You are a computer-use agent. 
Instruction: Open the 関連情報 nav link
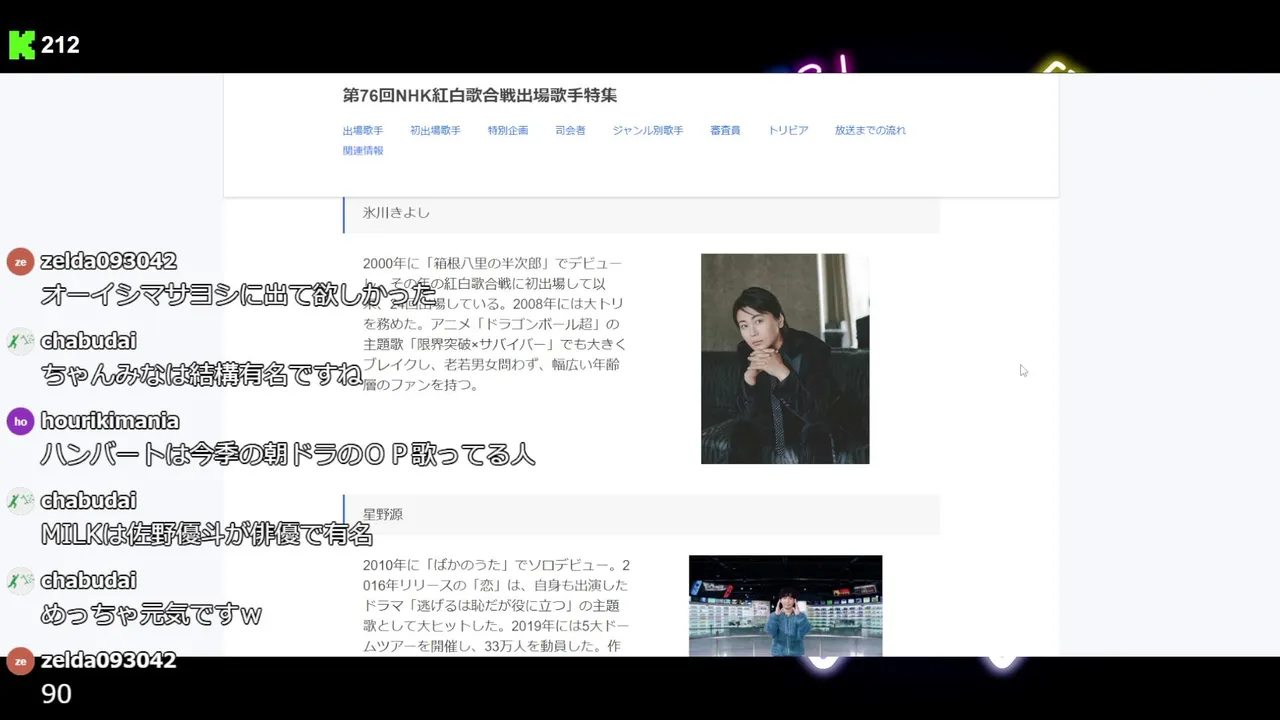click(363, 150)
